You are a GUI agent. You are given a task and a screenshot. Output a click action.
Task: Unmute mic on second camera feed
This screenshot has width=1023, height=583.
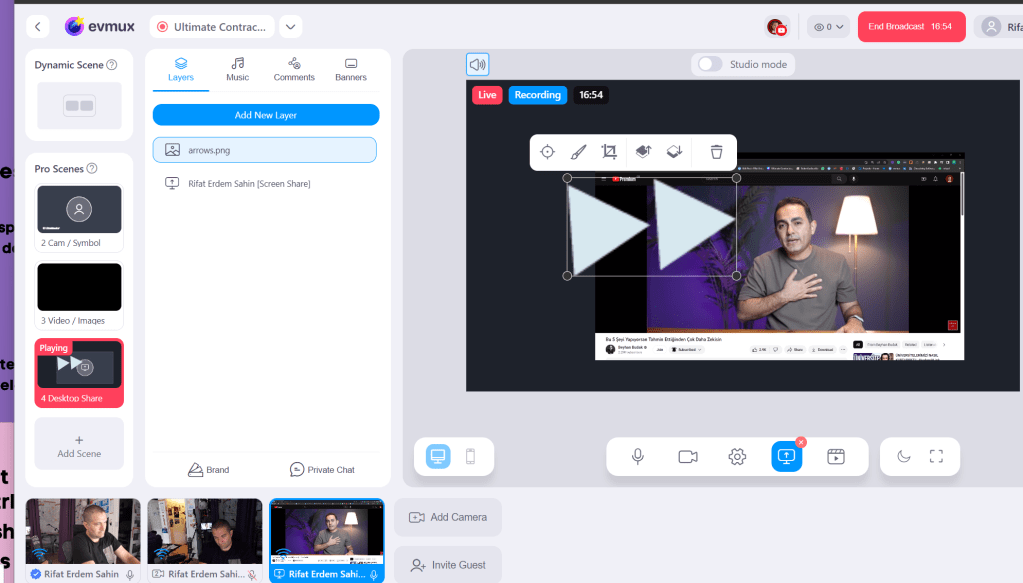[x=252, y=575]
